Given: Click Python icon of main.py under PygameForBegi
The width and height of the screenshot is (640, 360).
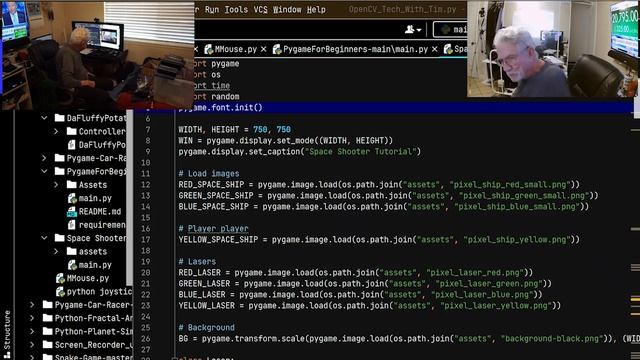Looking at the screenshot, I should [x=72, y=198].
